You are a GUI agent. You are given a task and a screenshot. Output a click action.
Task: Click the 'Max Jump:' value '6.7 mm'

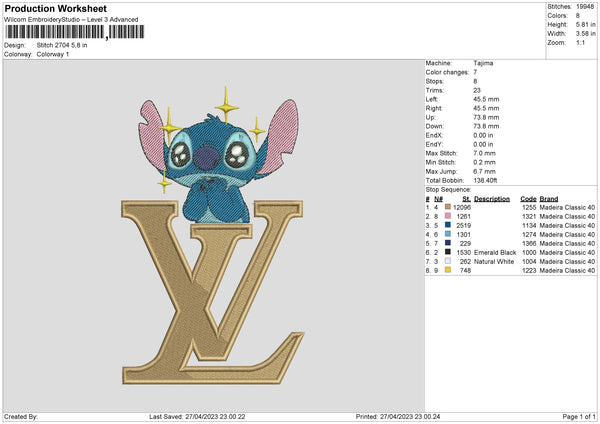[484, 171]
